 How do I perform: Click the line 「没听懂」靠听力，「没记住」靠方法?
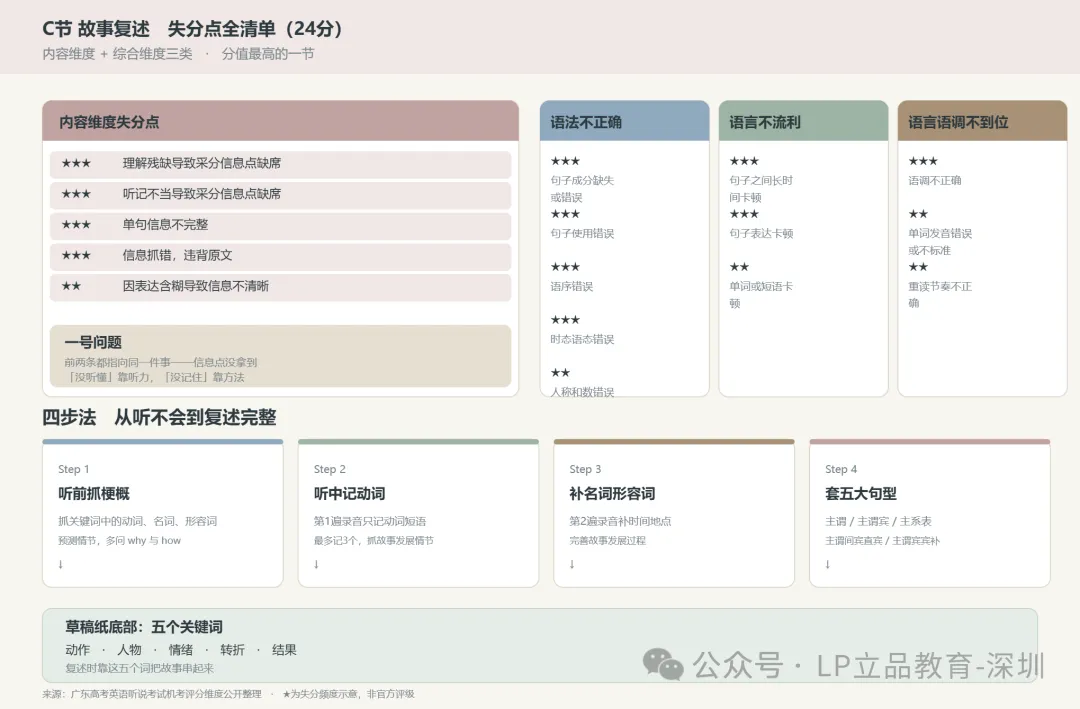(154, 378)
